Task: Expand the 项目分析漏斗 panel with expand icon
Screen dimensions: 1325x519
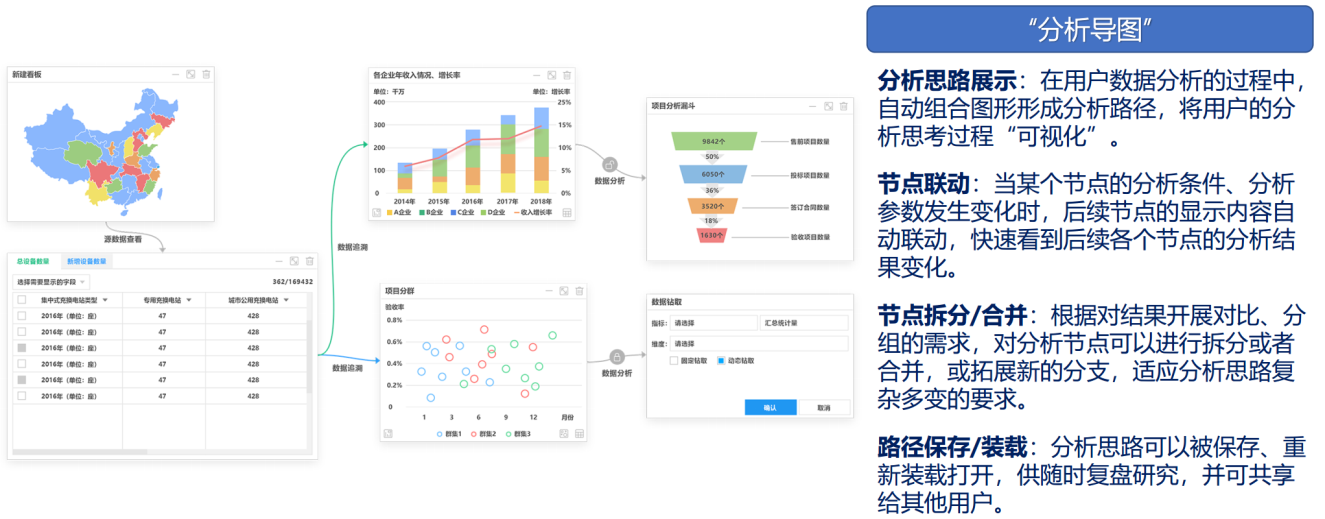Action: coord(828,106)
